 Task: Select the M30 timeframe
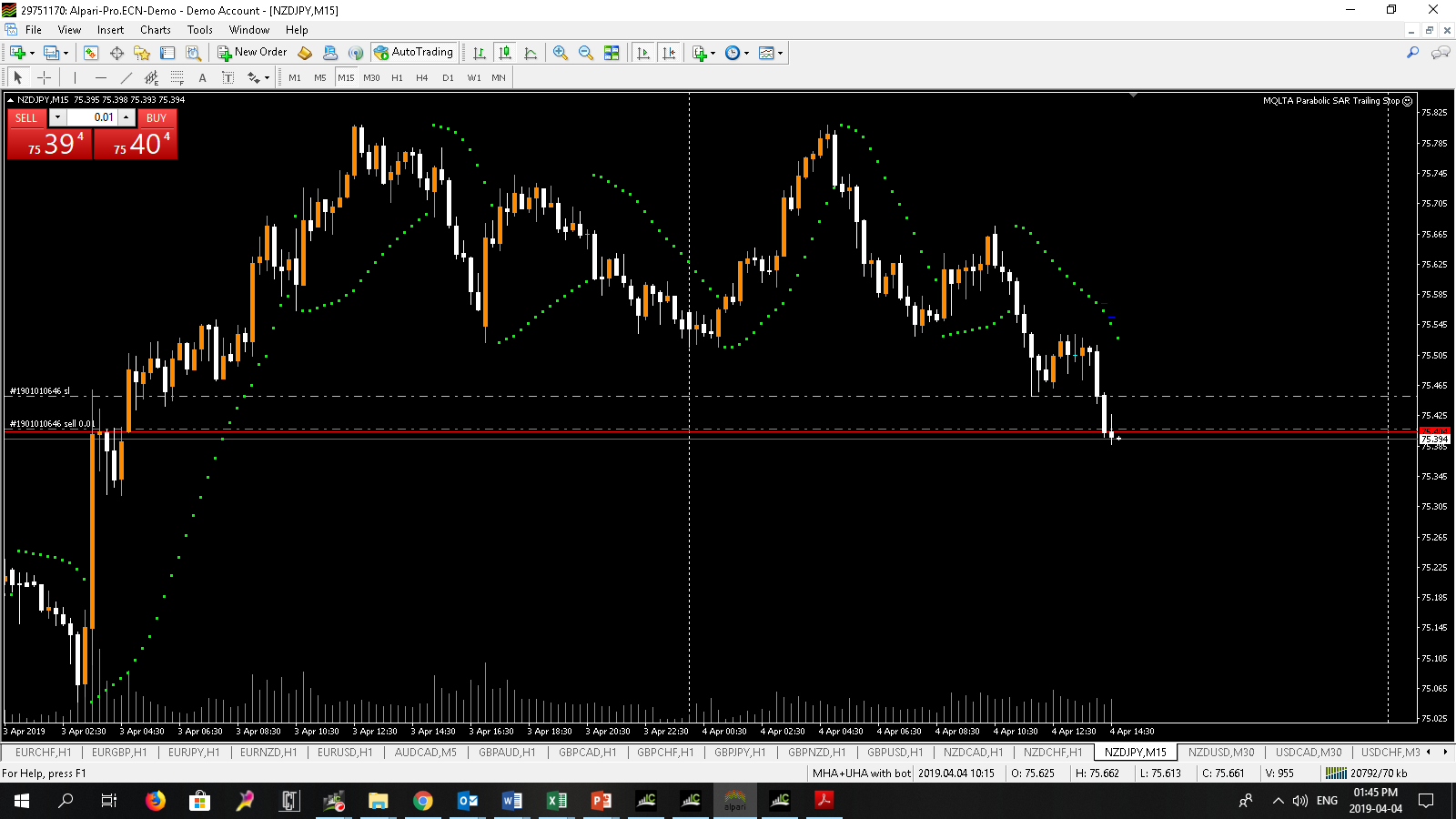371,77
